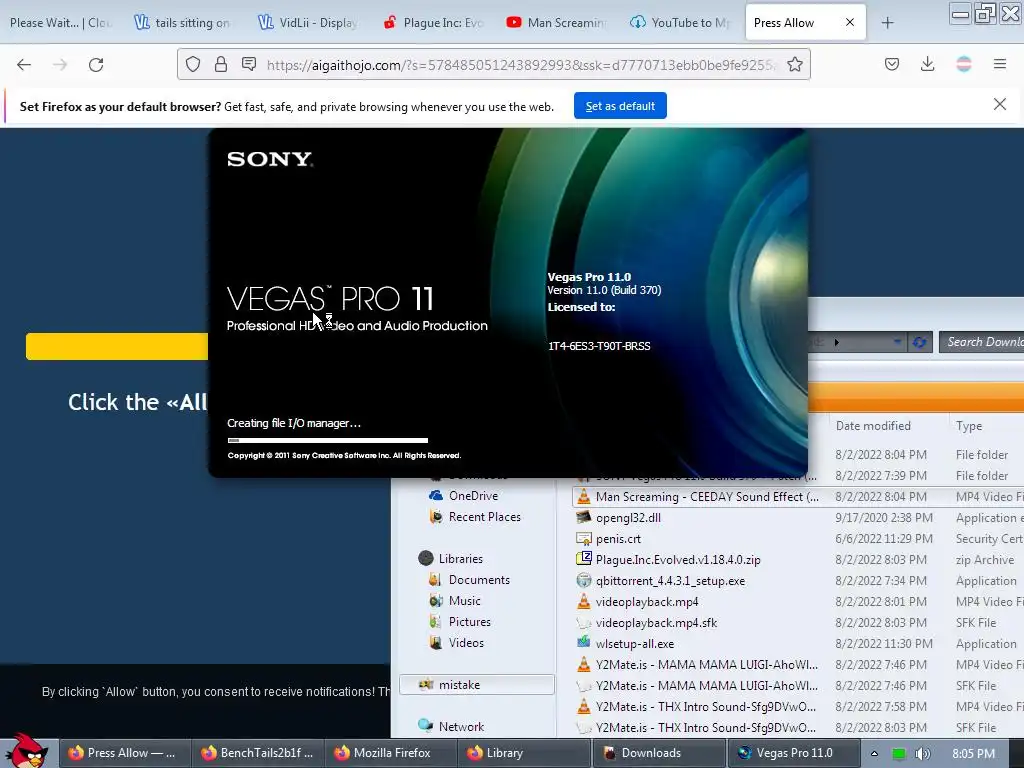Dismiss the default browser notification bar
Image resolution: width=1024 pixels, height=768 pixels.
click(1000, 104)
